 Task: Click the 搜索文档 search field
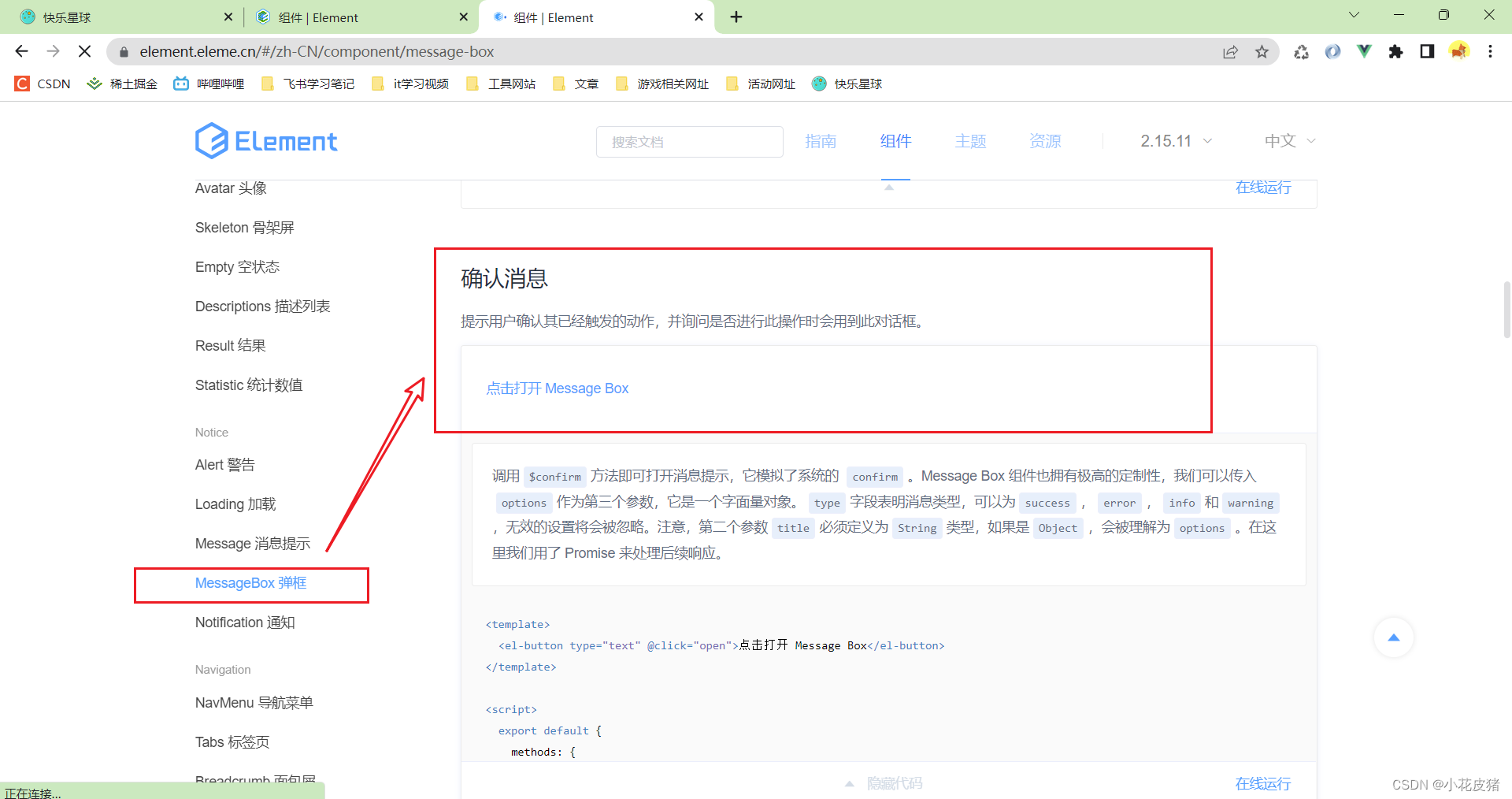click(689, 142)
